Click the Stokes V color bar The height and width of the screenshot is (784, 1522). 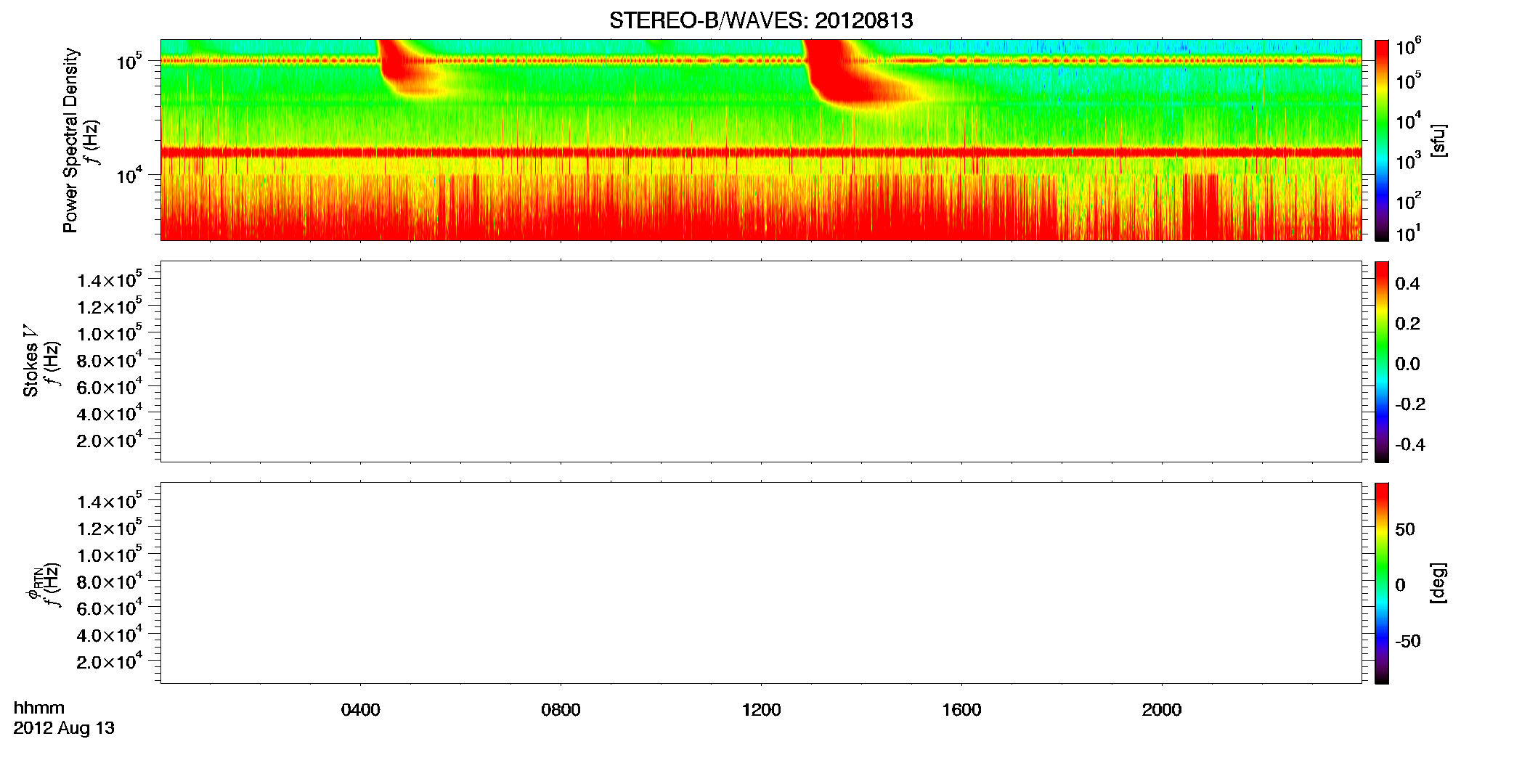tap(1382, 362)
